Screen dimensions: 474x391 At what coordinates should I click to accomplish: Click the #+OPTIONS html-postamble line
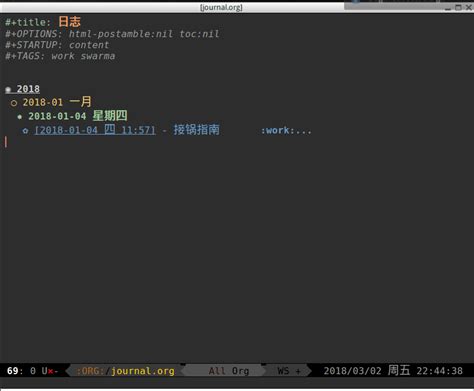[112, 34]
